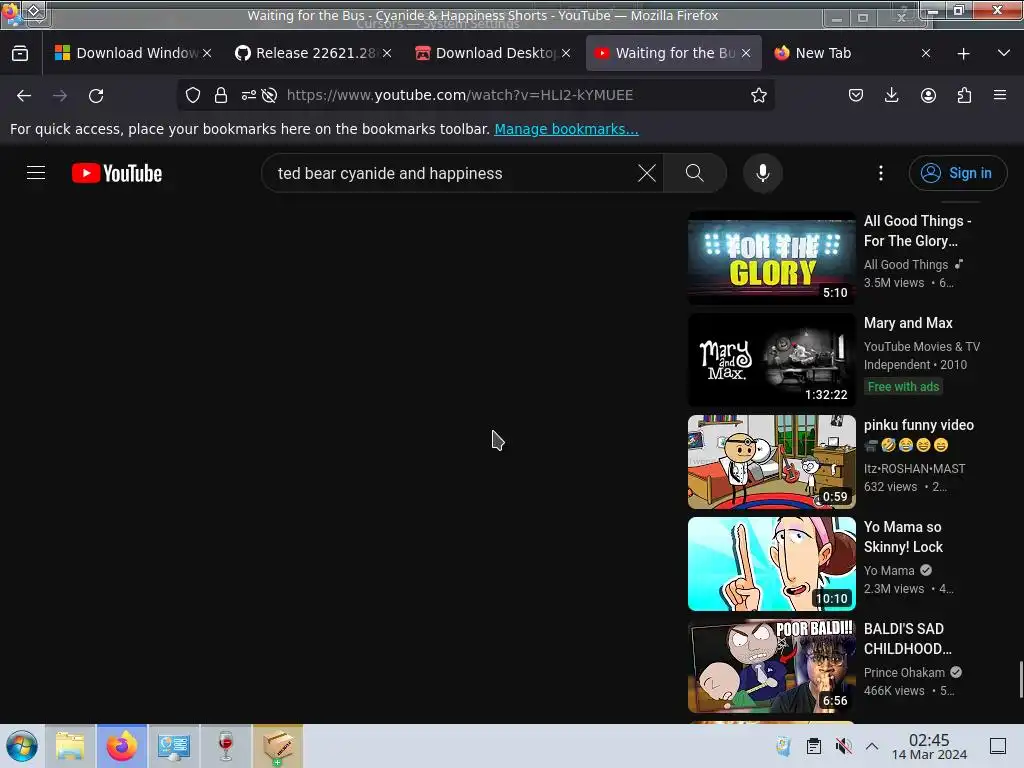Screen dimensions: 1024x768
Task: Click Free with ads badge
Action: (903, 387)
